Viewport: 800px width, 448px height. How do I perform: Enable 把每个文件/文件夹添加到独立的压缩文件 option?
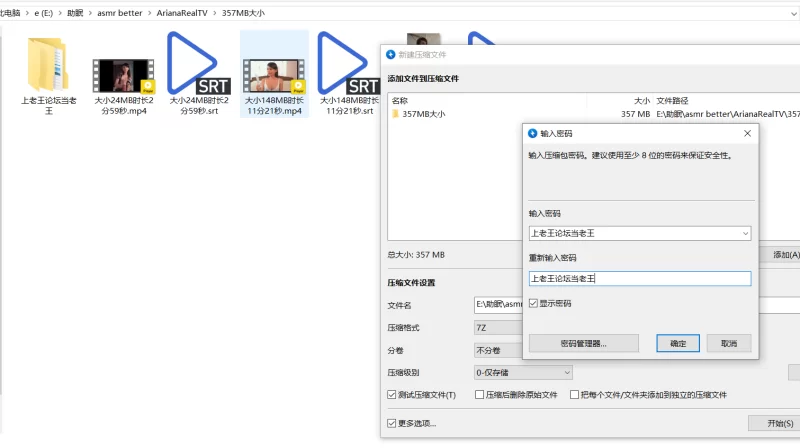coord(574,395)
